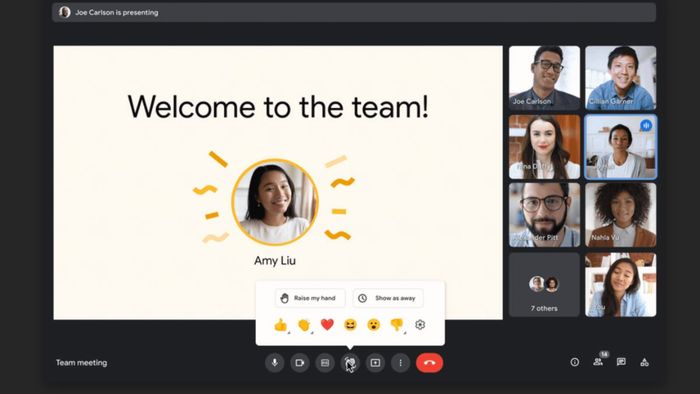
Task: Click the speaking participant tile with blue border
Action: 621,147
